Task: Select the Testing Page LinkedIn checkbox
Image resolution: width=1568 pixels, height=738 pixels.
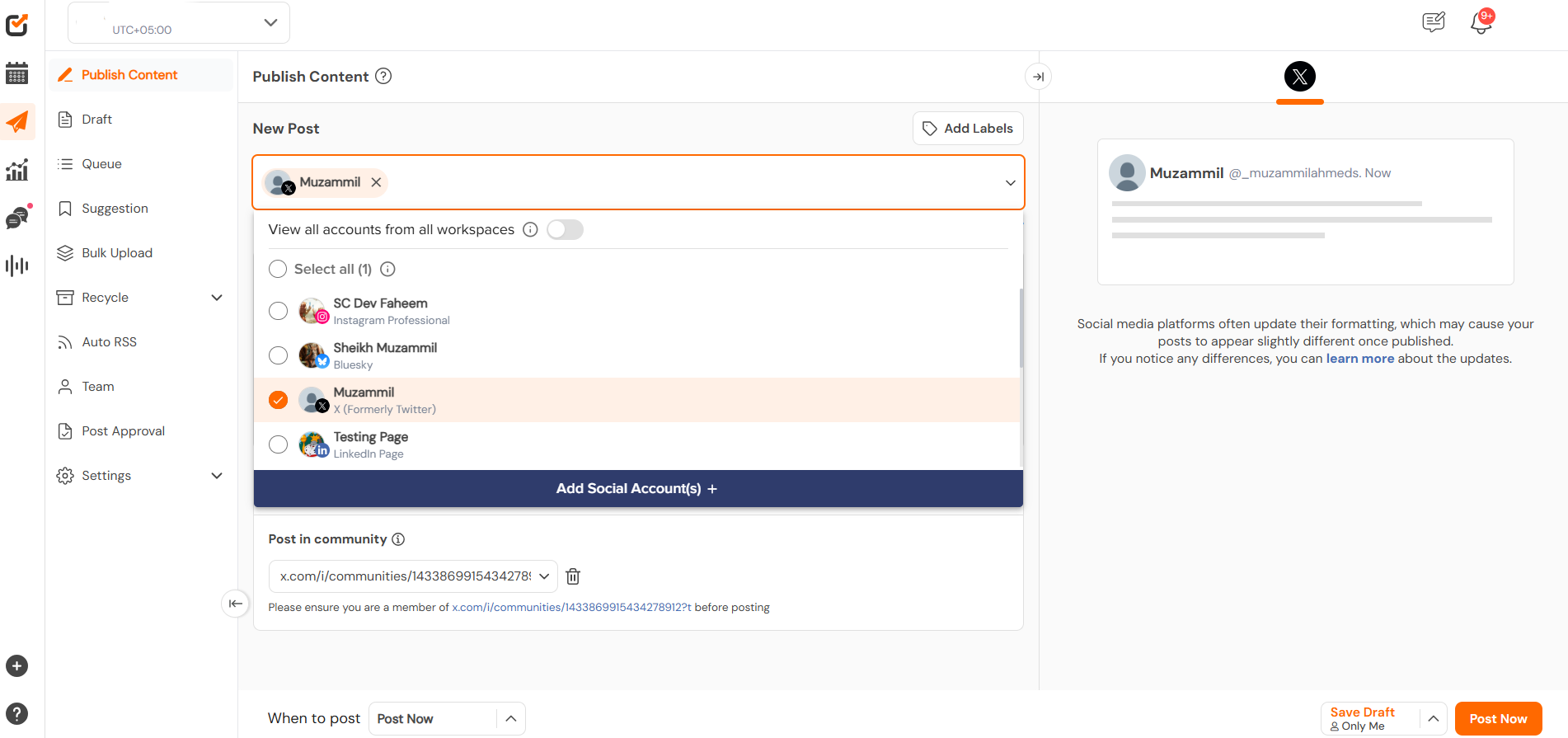Action: tap(279, 444)
